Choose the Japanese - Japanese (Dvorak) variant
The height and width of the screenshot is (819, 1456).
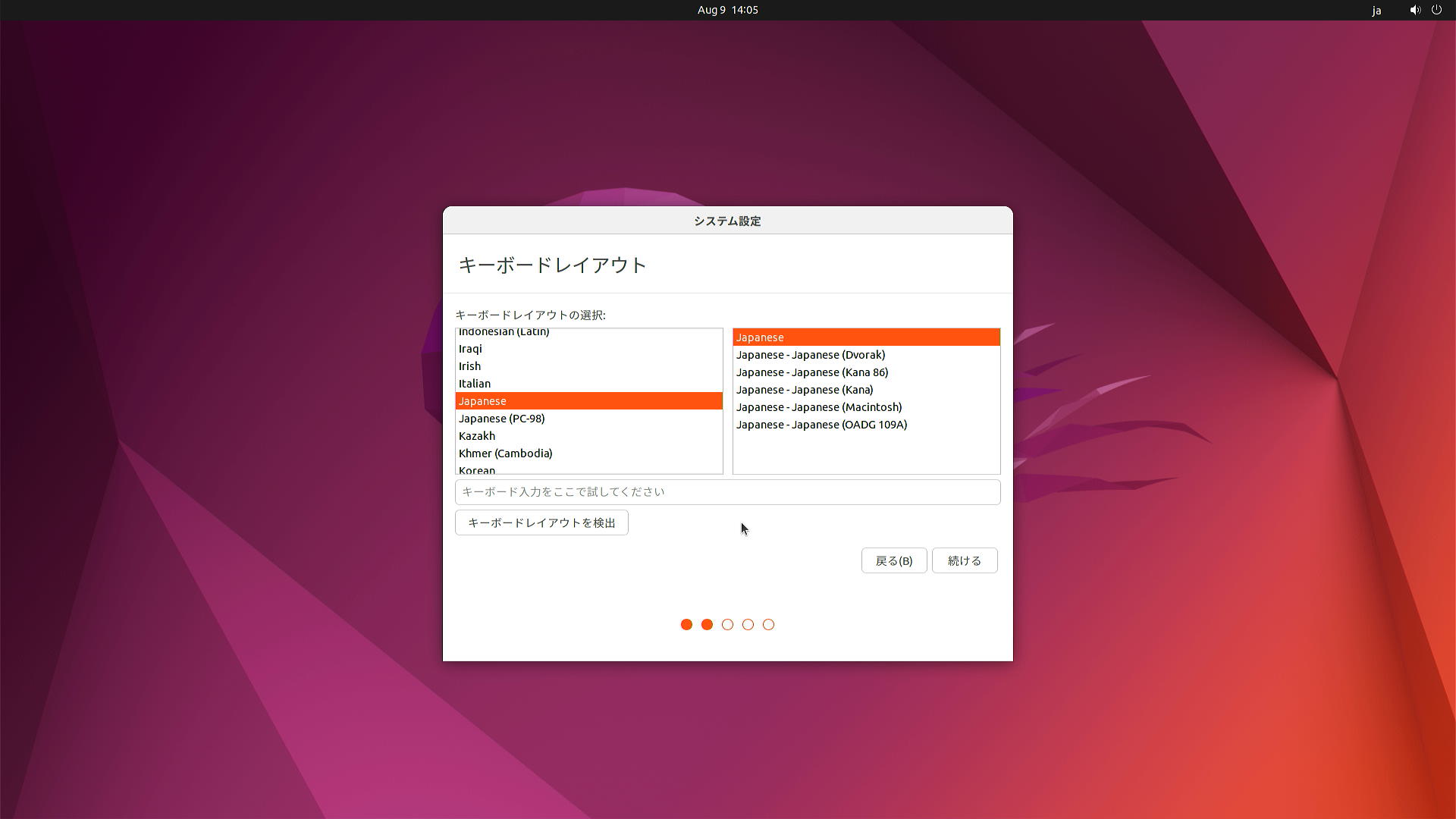point(810,354)
